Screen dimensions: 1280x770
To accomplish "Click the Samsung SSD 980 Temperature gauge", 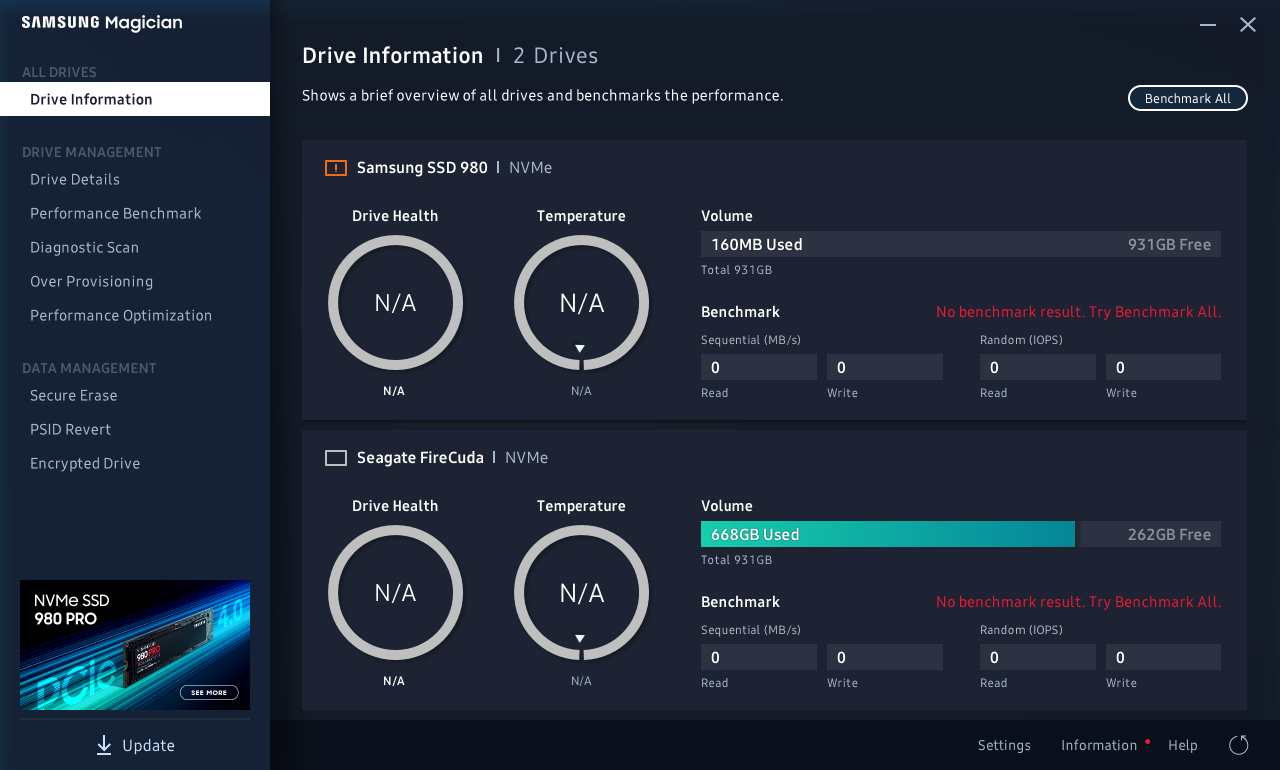I will pyautogui.click(x=581, y=303).
